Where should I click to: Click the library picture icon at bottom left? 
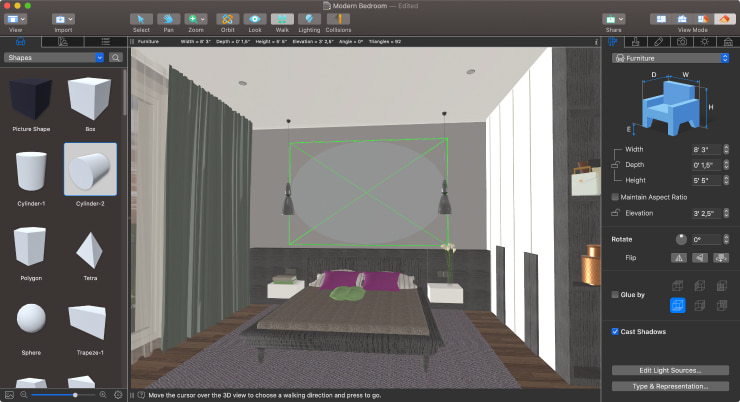[9, 394]
